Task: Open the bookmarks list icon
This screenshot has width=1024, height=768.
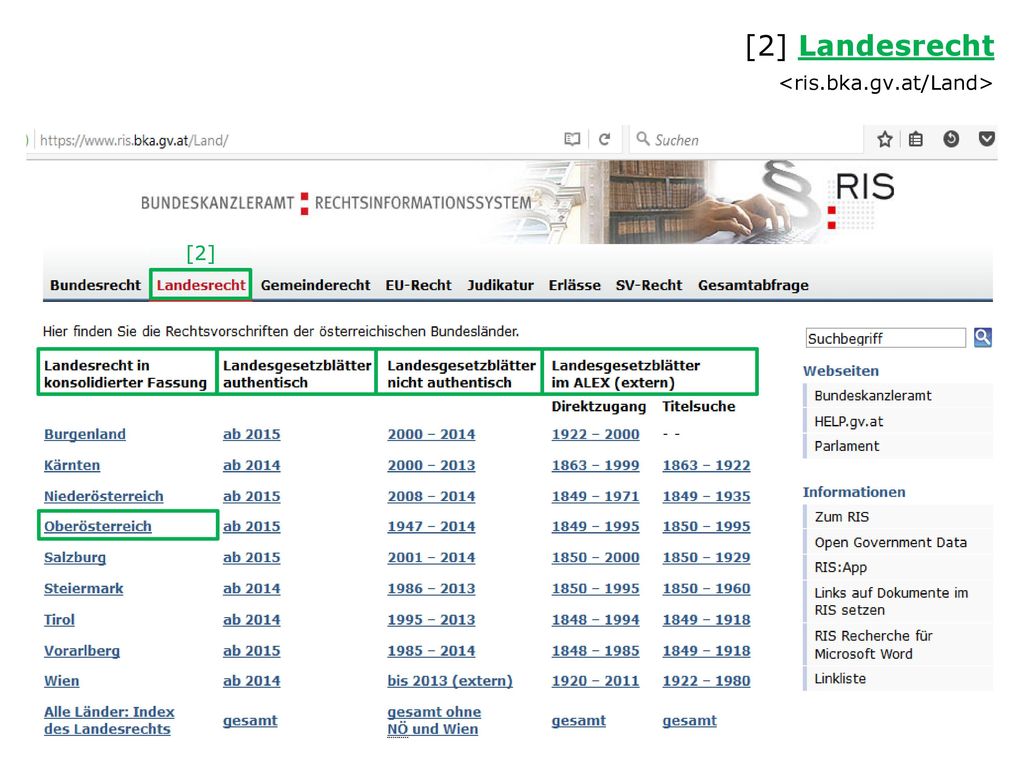Action: [916, 139]
